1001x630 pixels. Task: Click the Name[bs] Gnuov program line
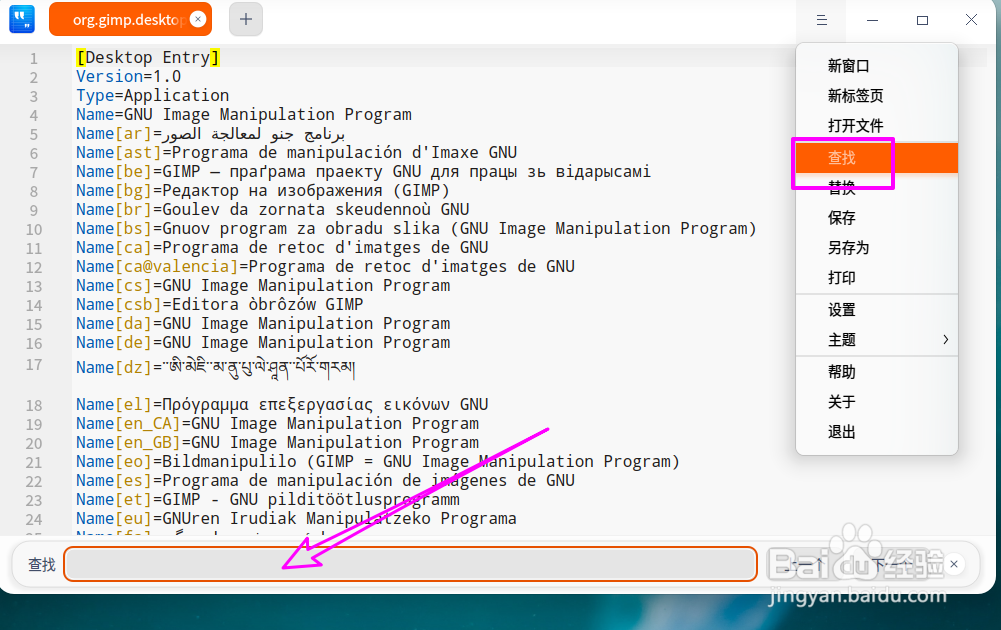(416, 229)
